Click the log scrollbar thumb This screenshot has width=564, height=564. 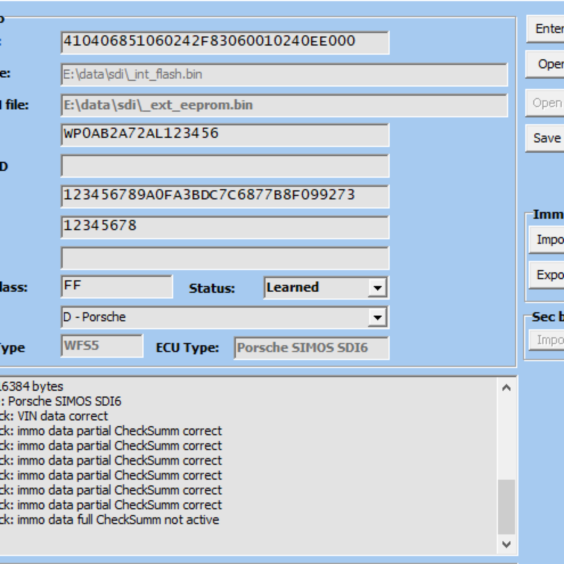[506, 507]
